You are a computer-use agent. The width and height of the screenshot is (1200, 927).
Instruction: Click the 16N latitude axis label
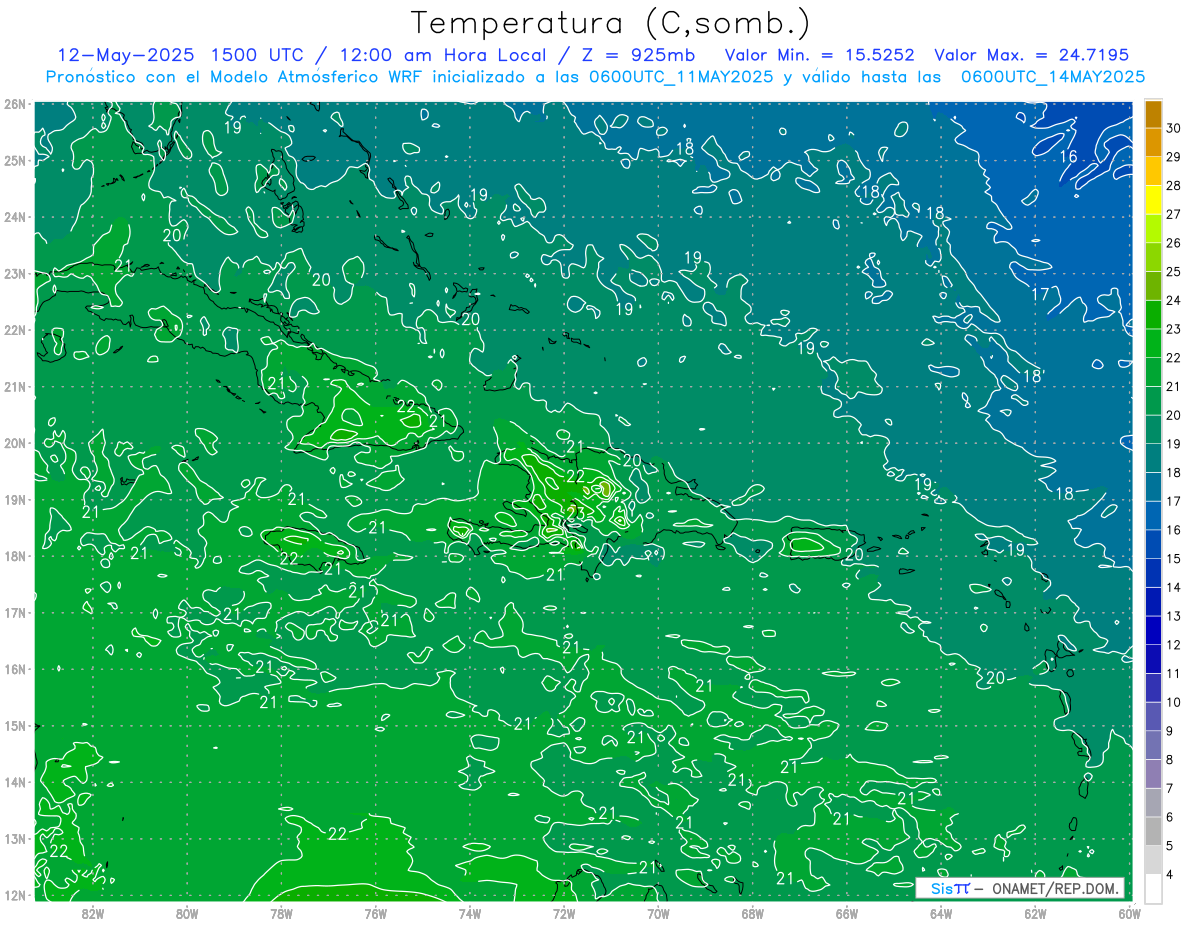15,669
